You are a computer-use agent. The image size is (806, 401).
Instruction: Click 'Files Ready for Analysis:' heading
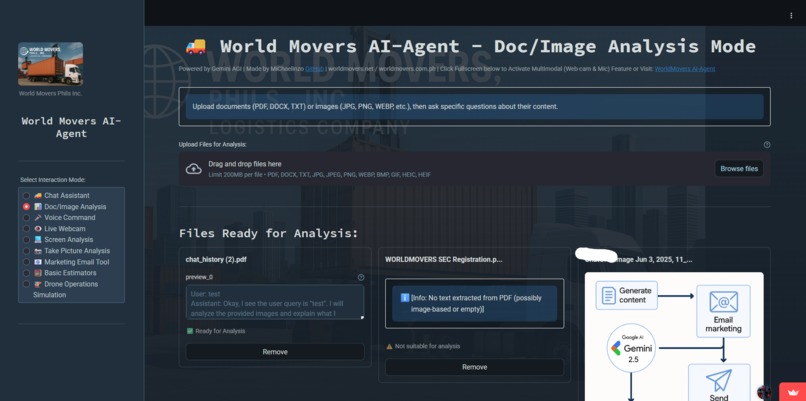tap(268, 233)
